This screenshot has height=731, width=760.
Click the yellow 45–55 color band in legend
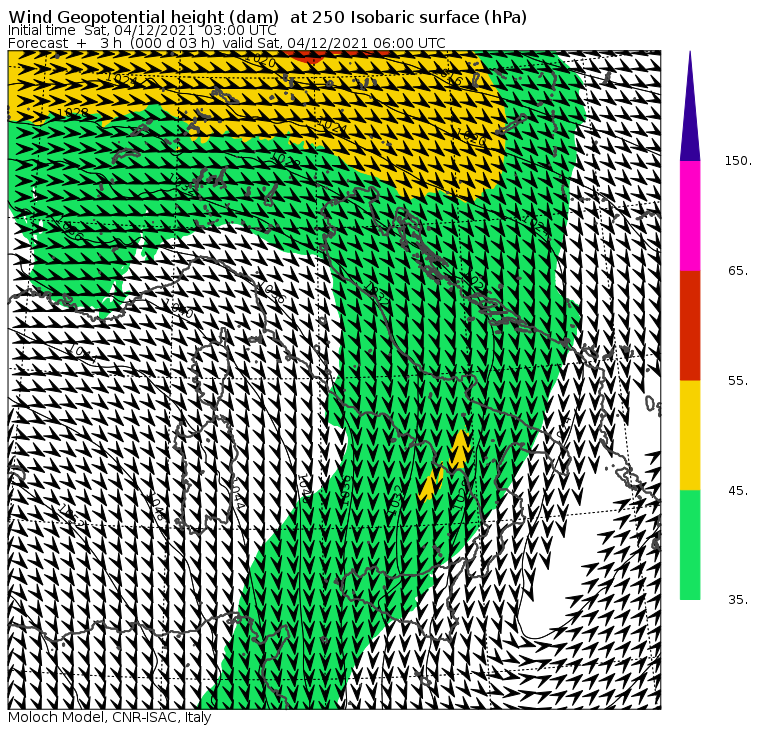click(690, 435)
